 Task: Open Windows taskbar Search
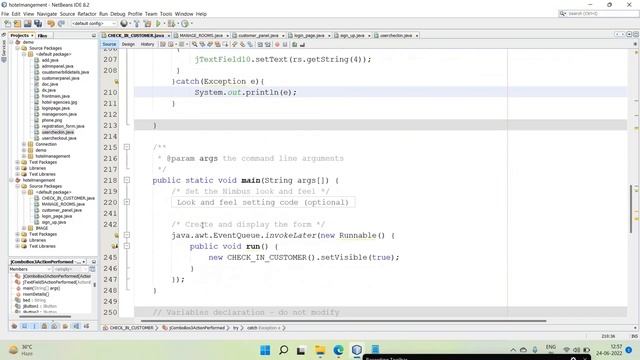[x=283, y=350]
